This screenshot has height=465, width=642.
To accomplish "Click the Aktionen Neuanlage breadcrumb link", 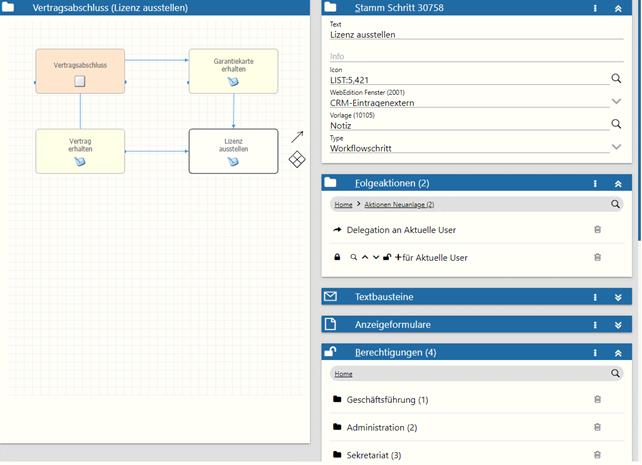I will click(398, 204).
